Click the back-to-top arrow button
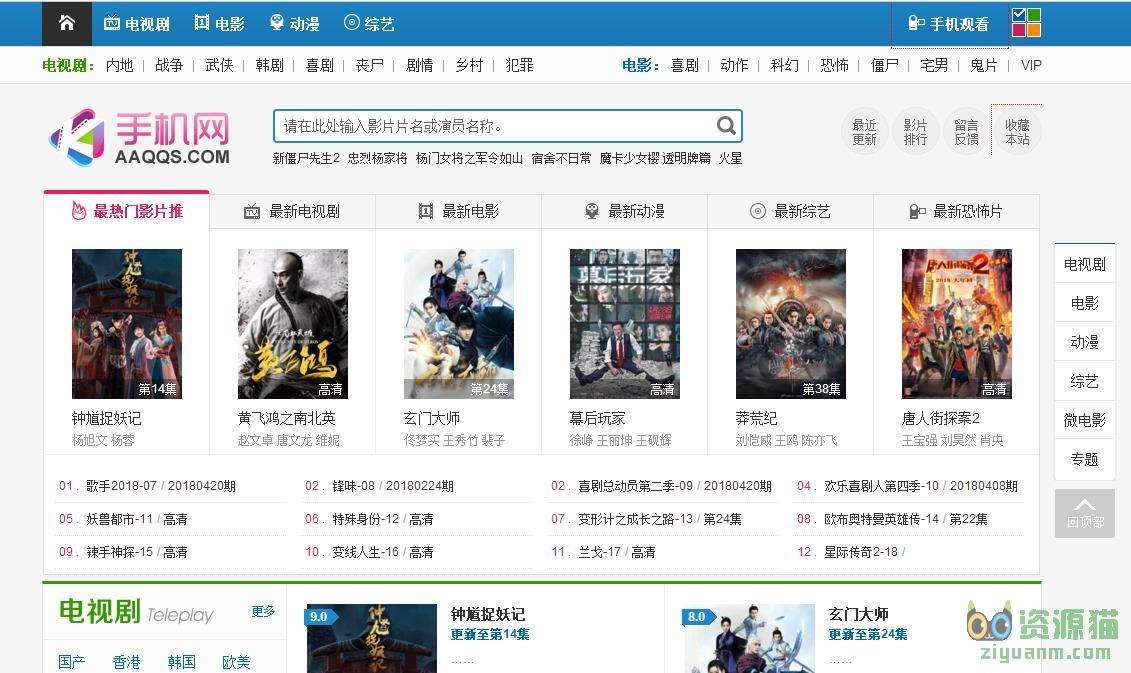The image size is (1131, 673). click(x=1085, y=513)
